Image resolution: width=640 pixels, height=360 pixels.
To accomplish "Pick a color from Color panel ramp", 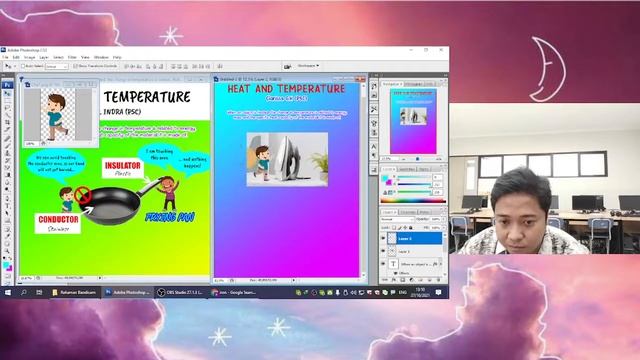I will [413, 201].
